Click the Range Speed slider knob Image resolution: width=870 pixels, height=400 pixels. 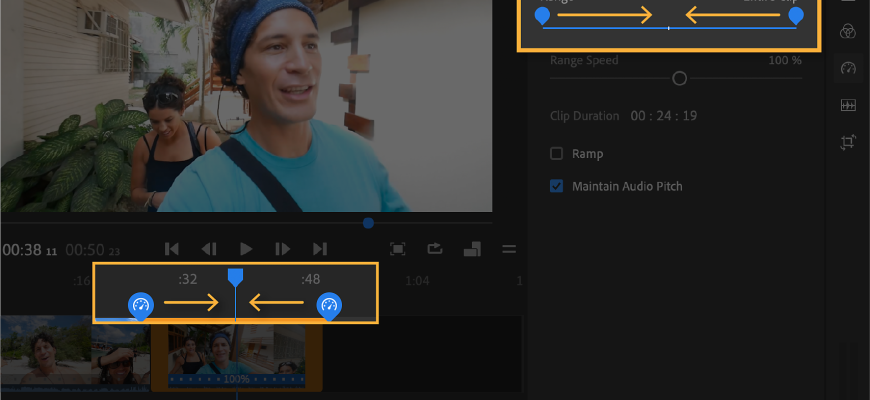[679, 78]
